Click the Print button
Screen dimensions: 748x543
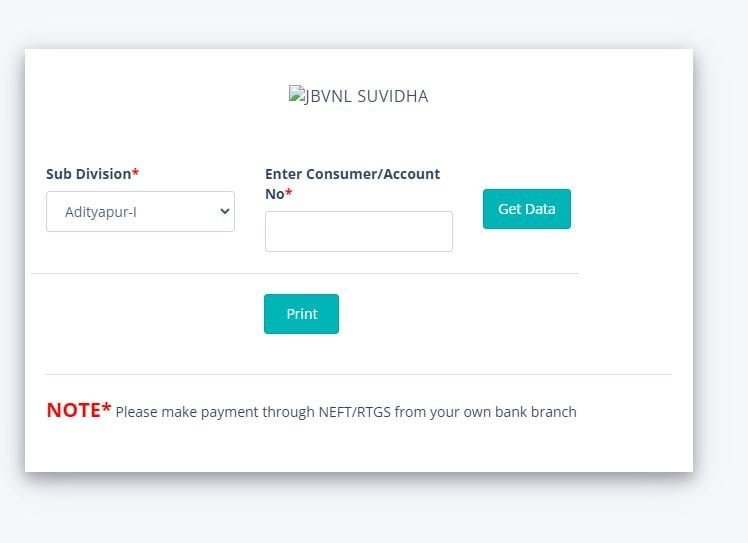(301, 314)
